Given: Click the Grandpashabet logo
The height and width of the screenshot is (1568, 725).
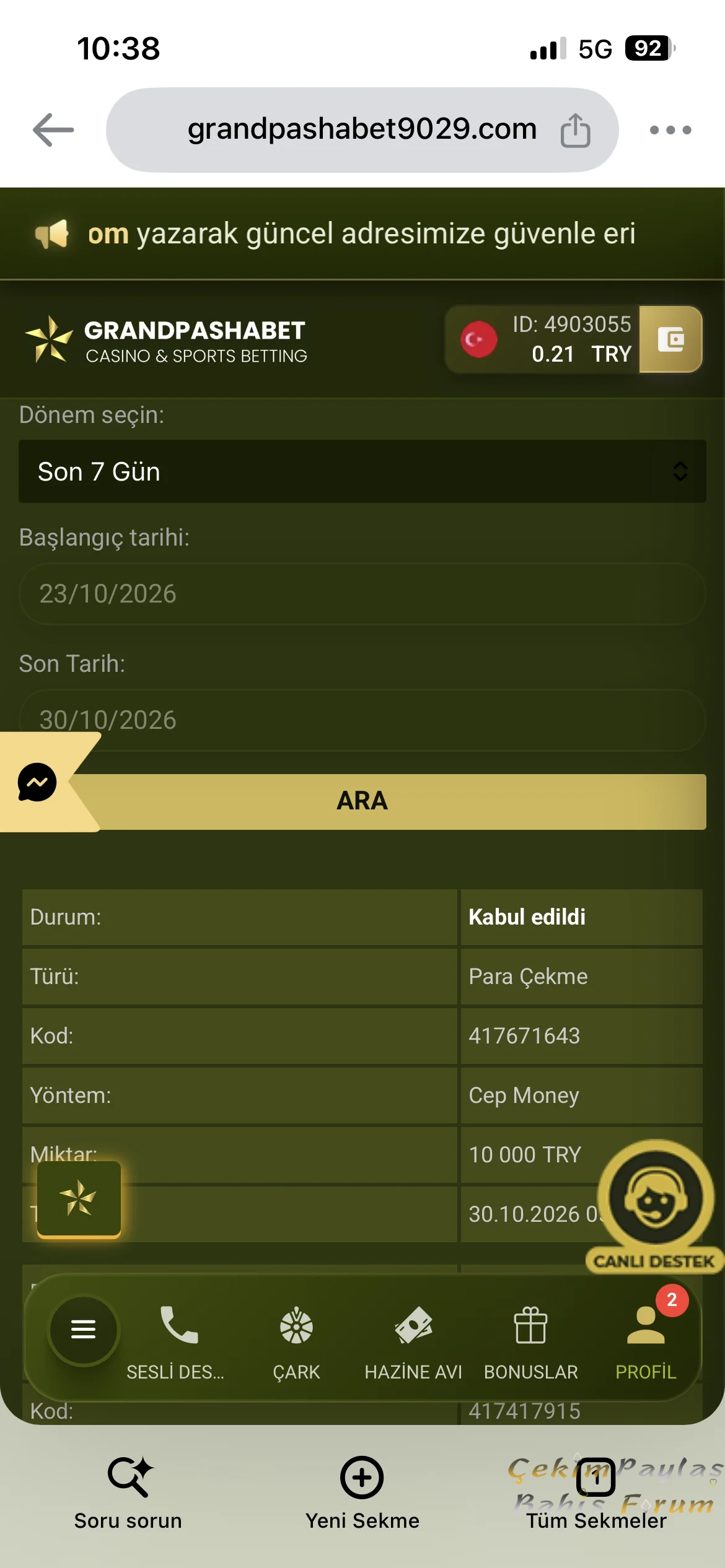Looking at the screenshot, I should click(x=165, y=339).
